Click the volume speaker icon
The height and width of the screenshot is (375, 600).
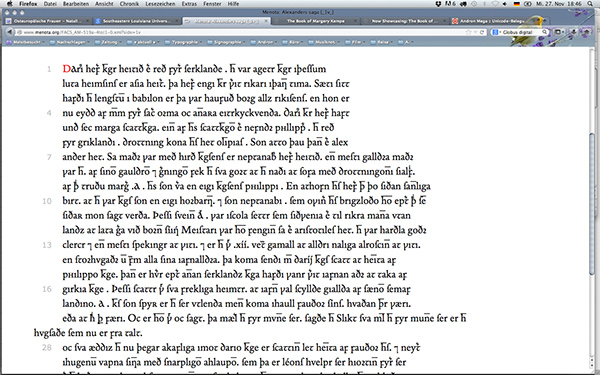pyautogui.click(x=505, y=4)
